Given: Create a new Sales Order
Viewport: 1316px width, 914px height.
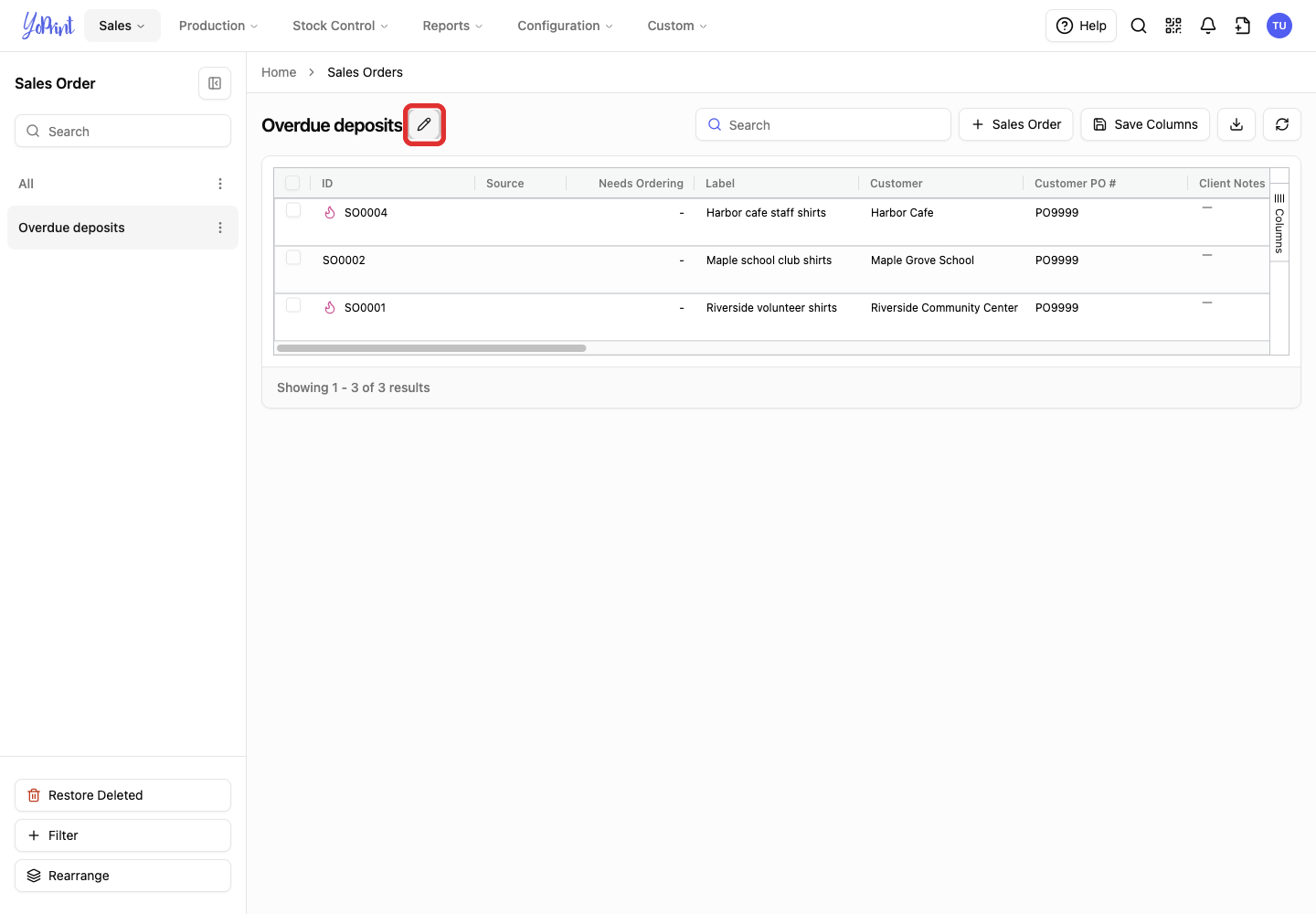Looking at the screenshot, I should 1016,124.
